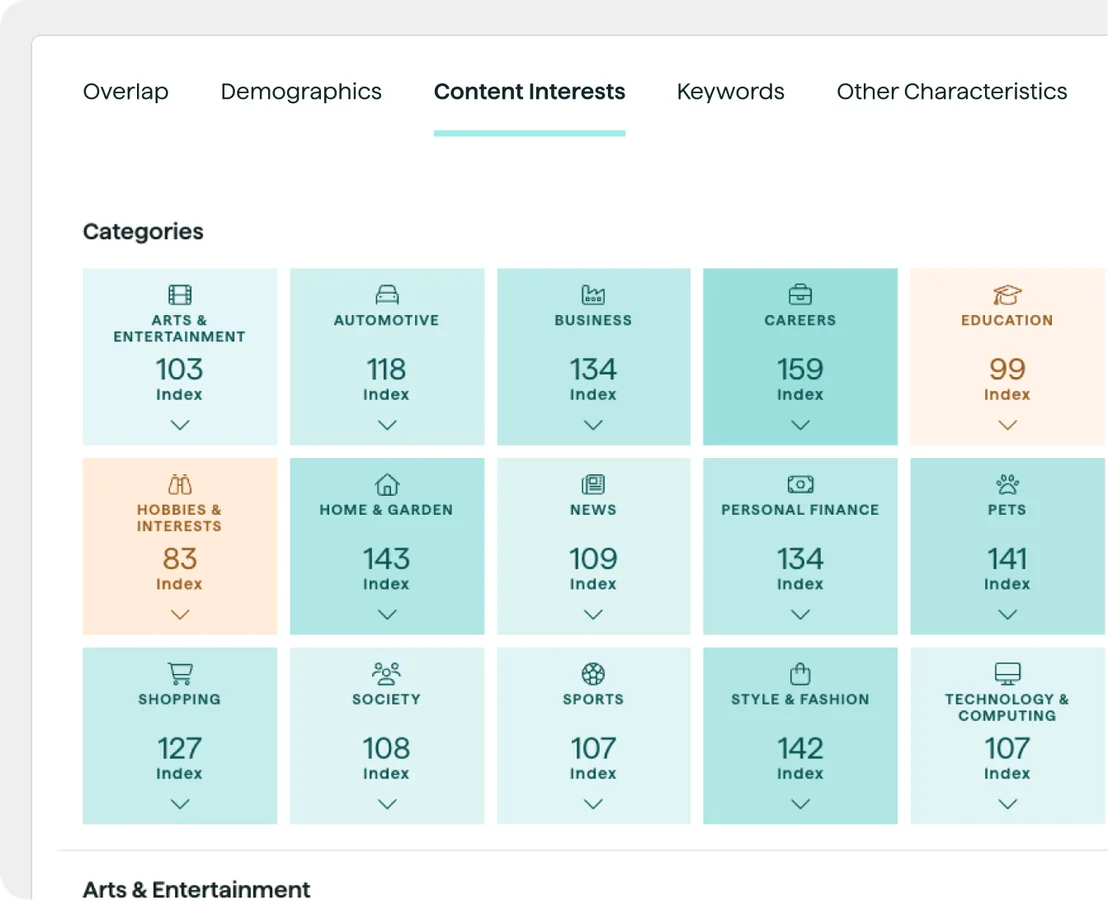Click the Society 108 index tile
Viewport: 1108px width, 900px height.
point(387,736)
